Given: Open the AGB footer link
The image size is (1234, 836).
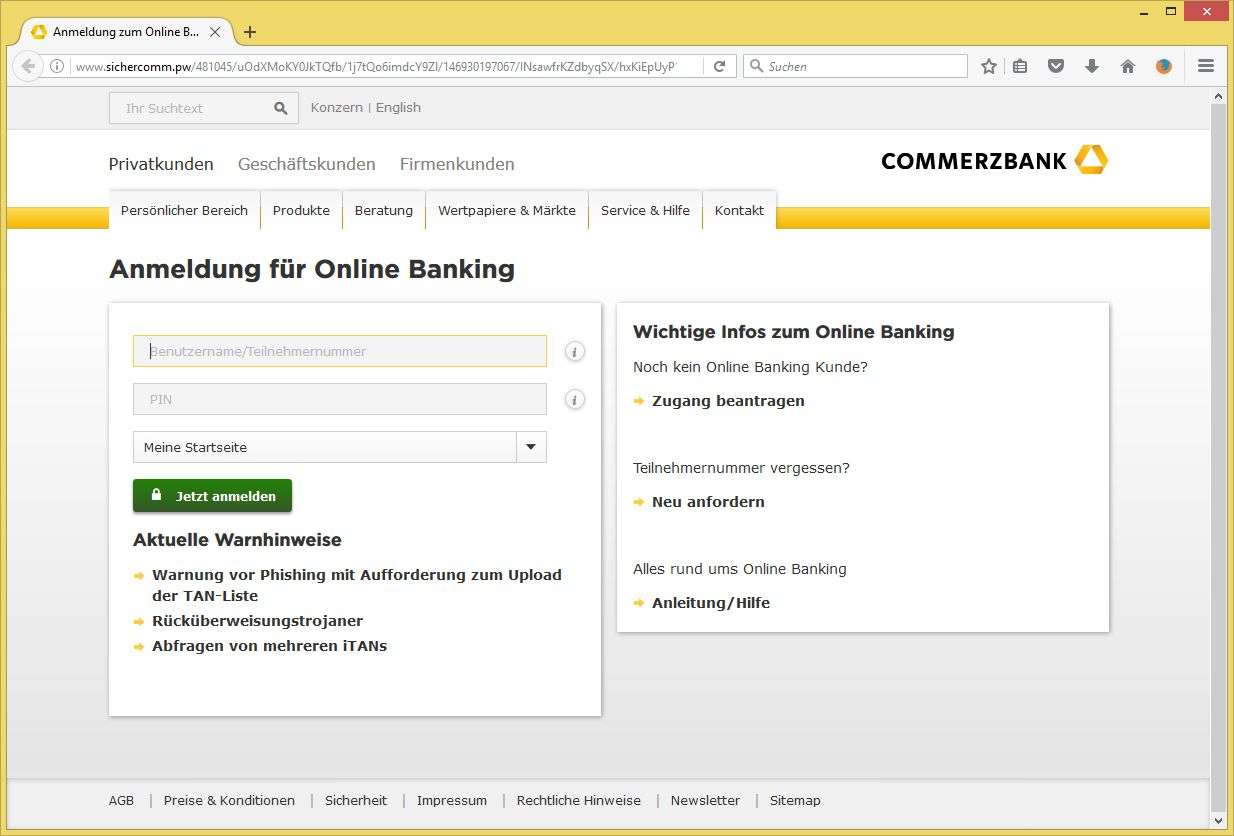Looking at the screenshot, I should coord(121,801).
